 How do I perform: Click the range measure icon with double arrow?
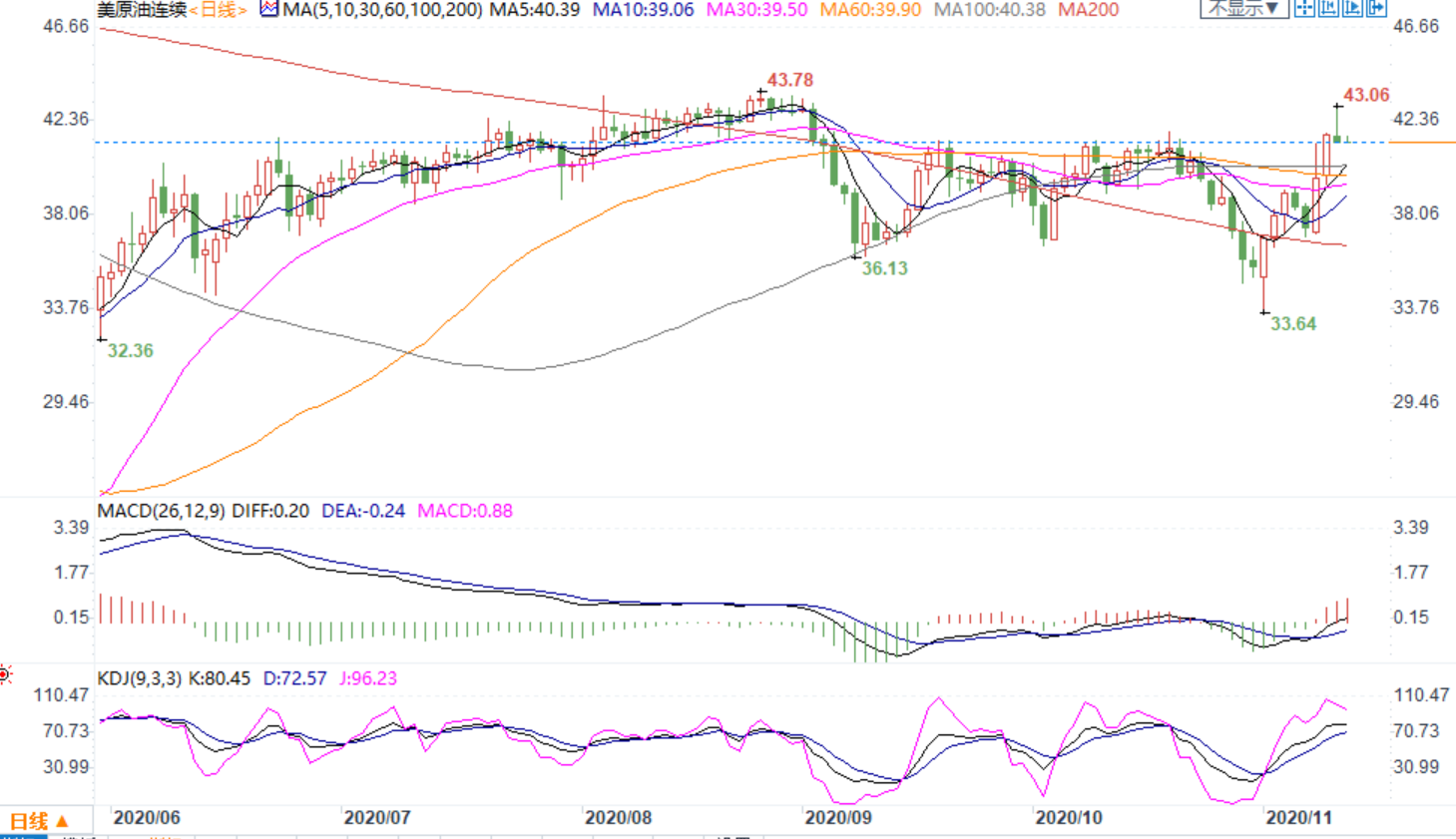coord(1328,8)
